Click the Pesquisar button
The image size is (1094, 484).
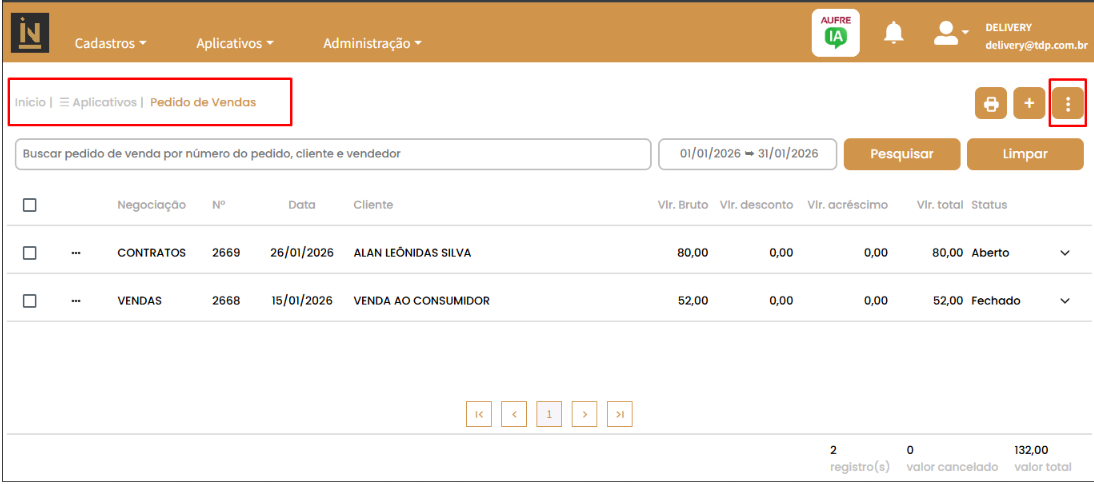[901, 154]
